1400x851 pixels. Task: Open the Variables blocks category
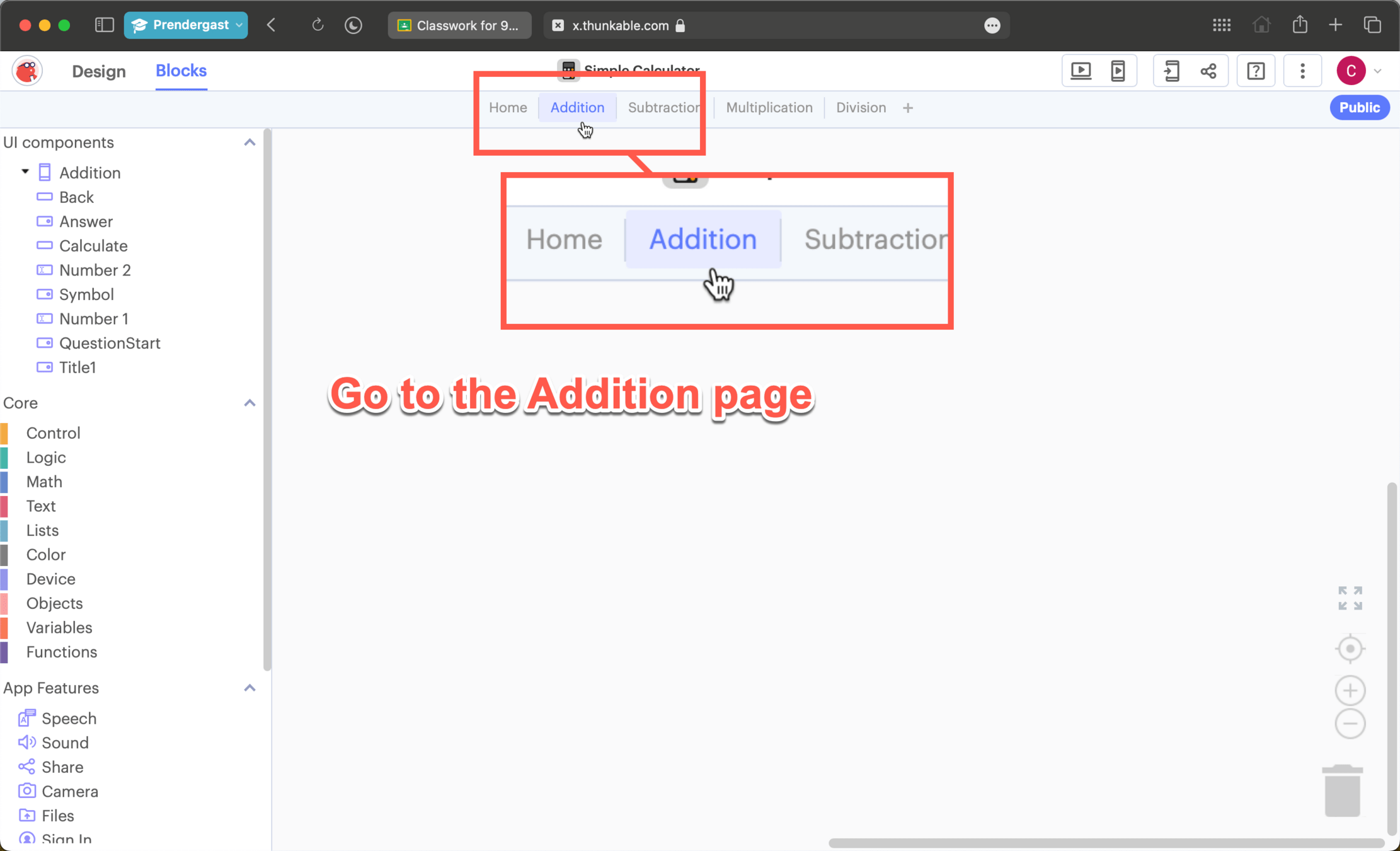(59, 627)
